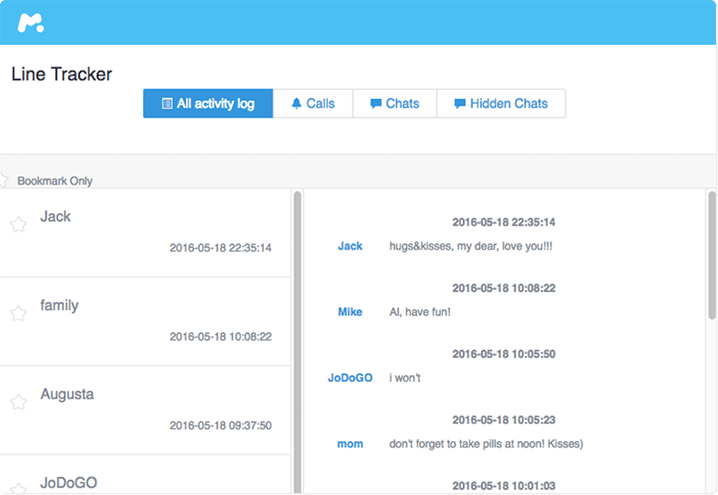718x495 pixels.
Task: Click date 2016-05-18 09:37:50 under Augusta
Action: coord(221,425)
